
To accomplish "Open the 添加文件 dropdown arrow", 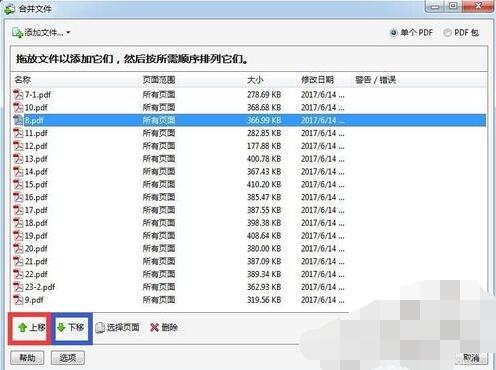I will (x=68, y=33).
